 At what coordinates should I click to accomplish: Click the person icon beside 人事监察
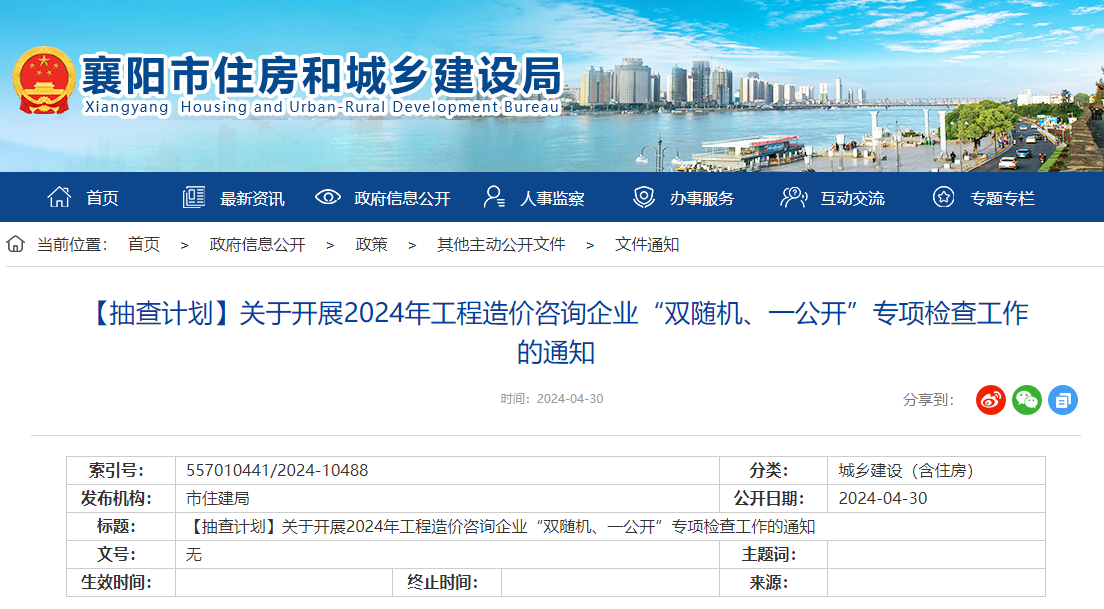click(x=494, y=197)
